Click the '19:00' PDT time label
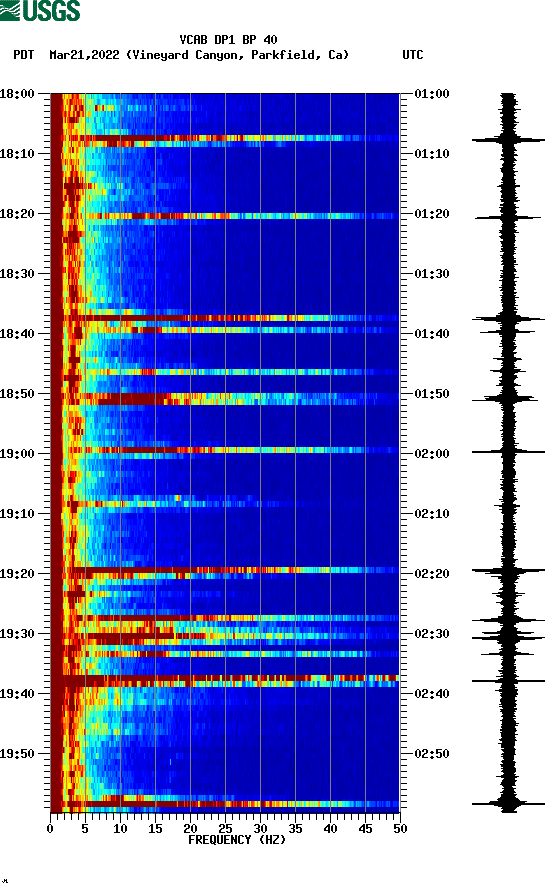This screenshot has width=552, height=892. (x=17, y=454)
